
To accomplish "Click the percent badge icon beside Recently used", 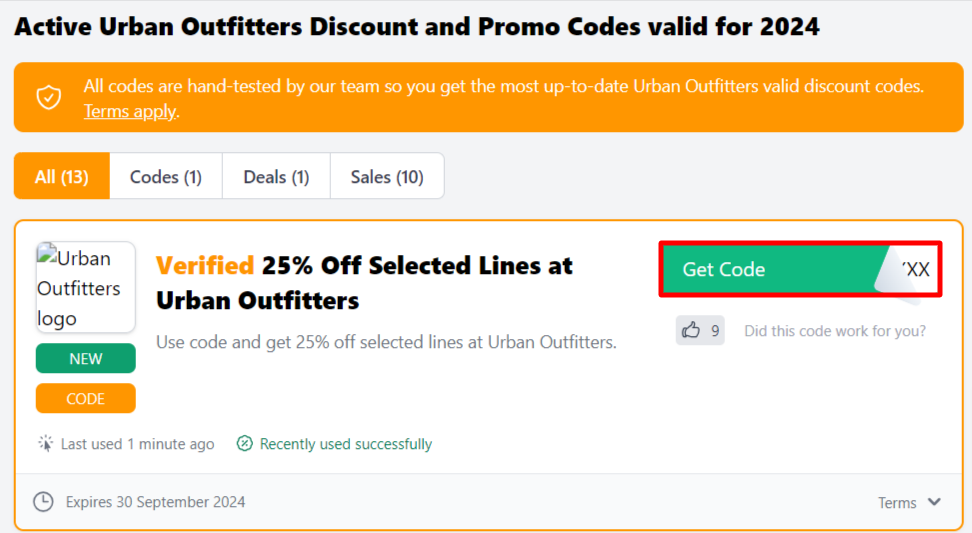I will 245,443.
